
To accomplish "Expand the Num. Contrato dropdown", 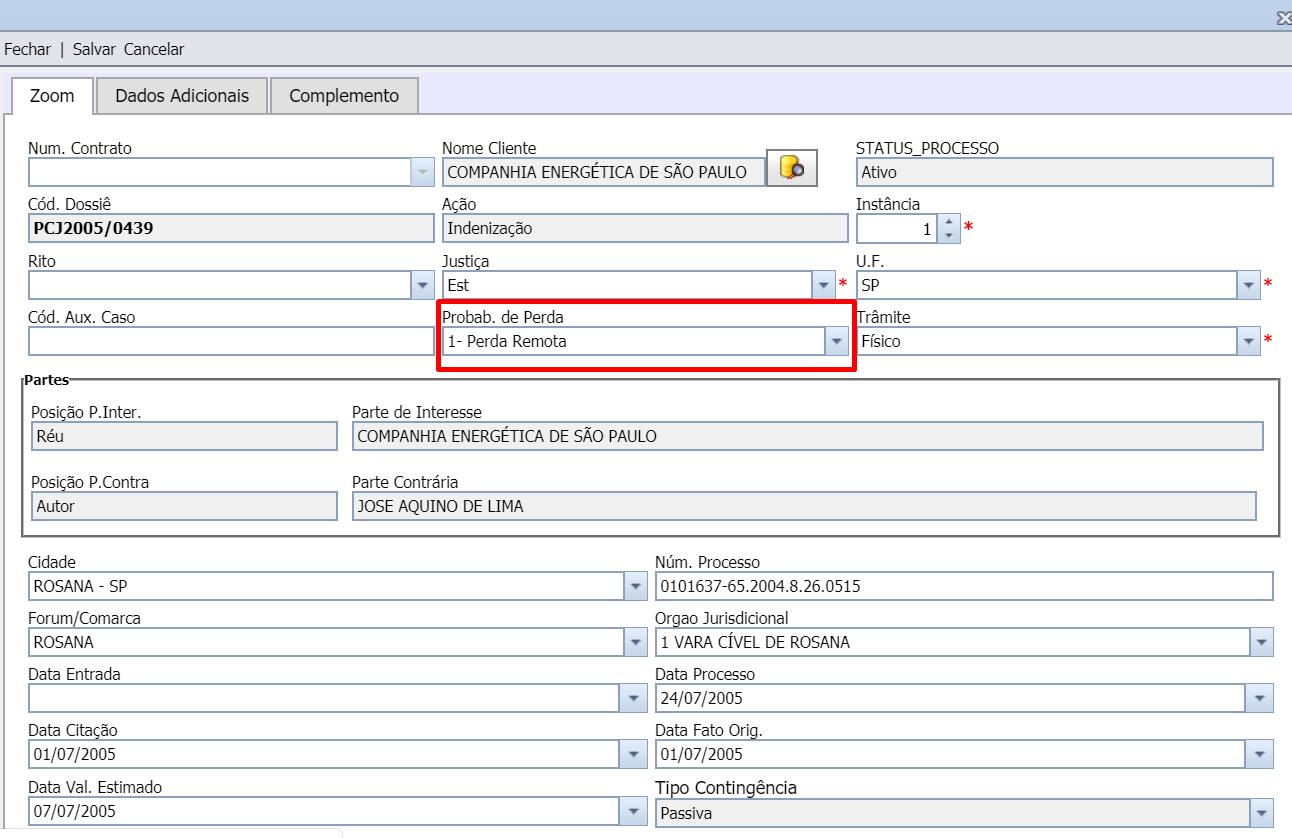I will [422, 172].
